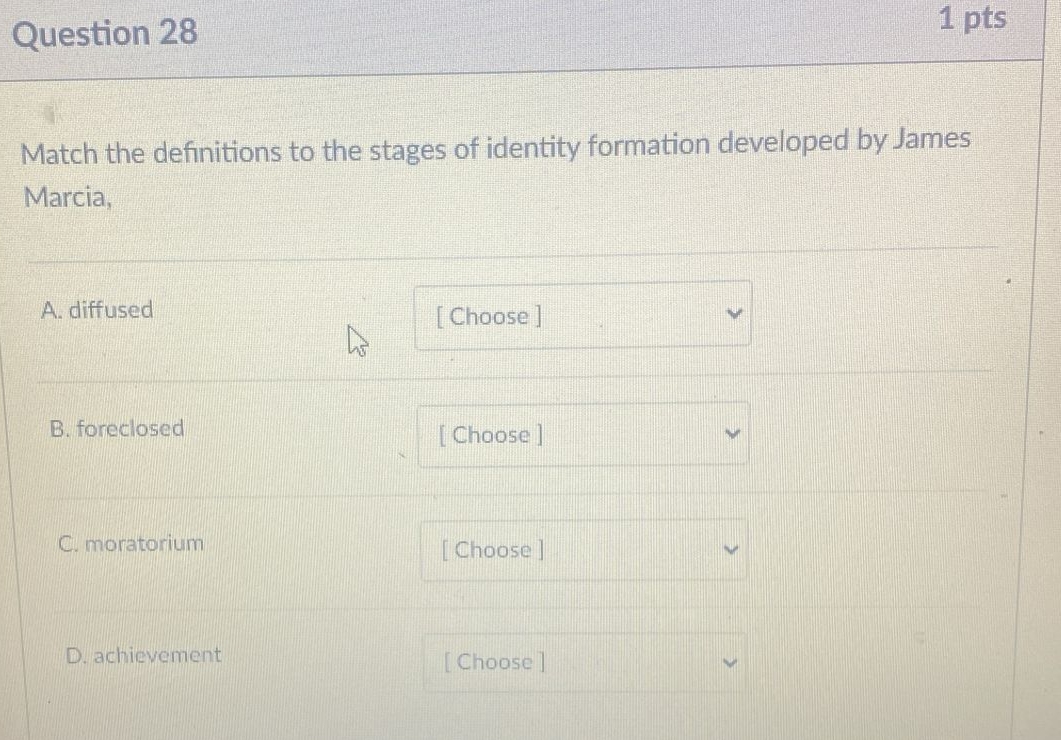
Task: Click the A. diffused label text
Action: point(99,310)
